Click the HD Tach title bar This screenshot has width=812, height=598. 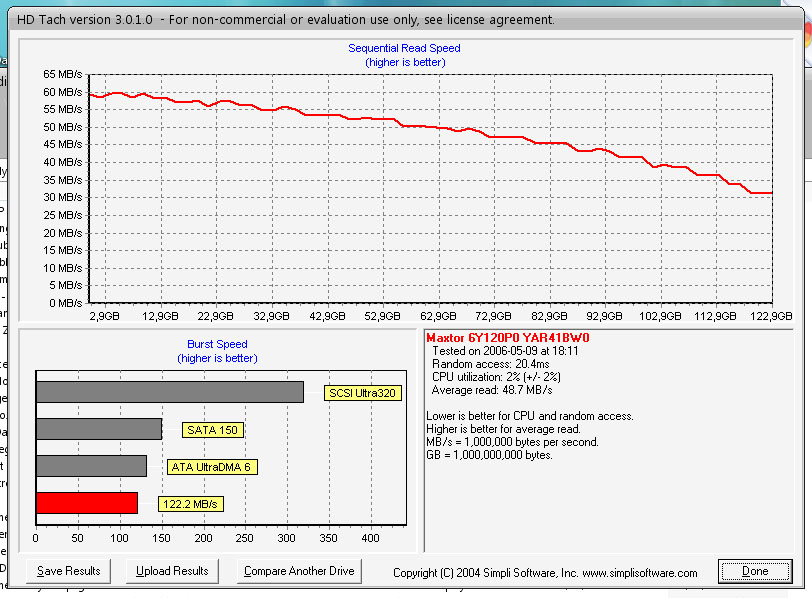pyautogui.click(x=405, y=20)
